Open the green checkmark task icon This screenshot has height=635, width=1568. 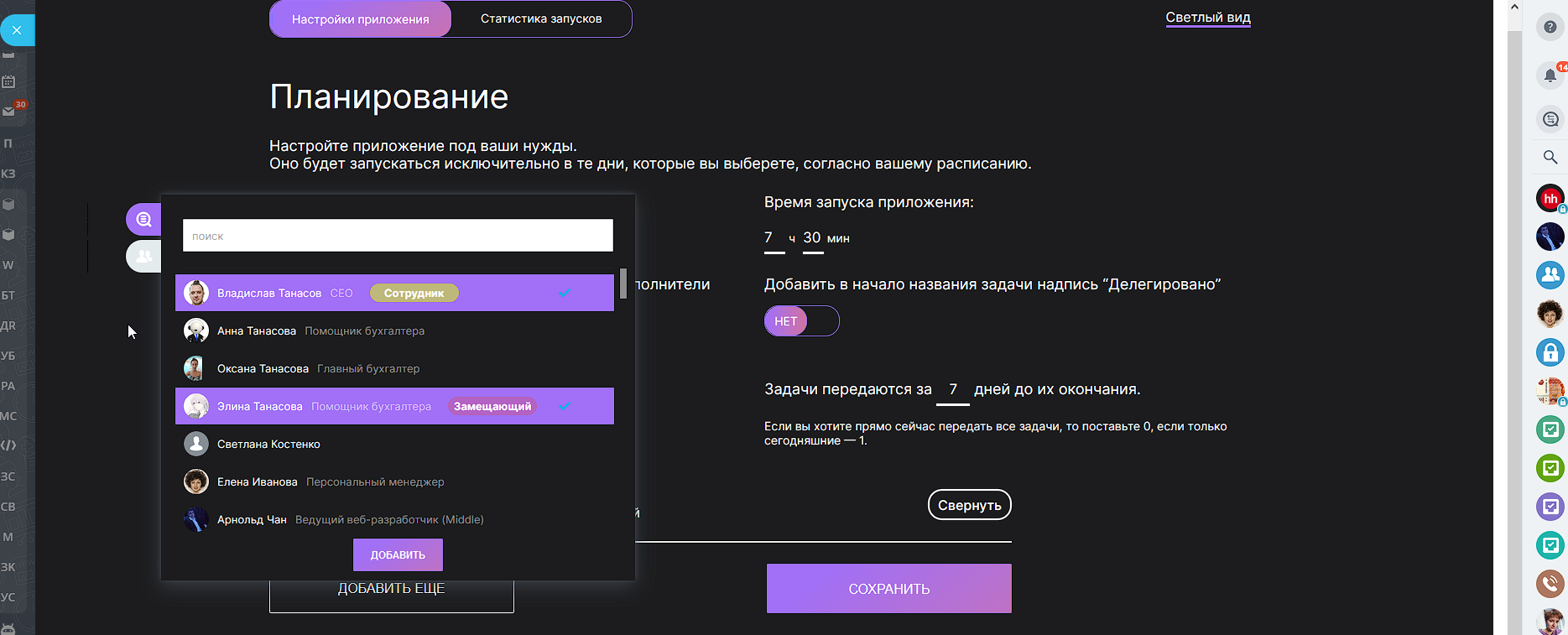coord(1550,468)
